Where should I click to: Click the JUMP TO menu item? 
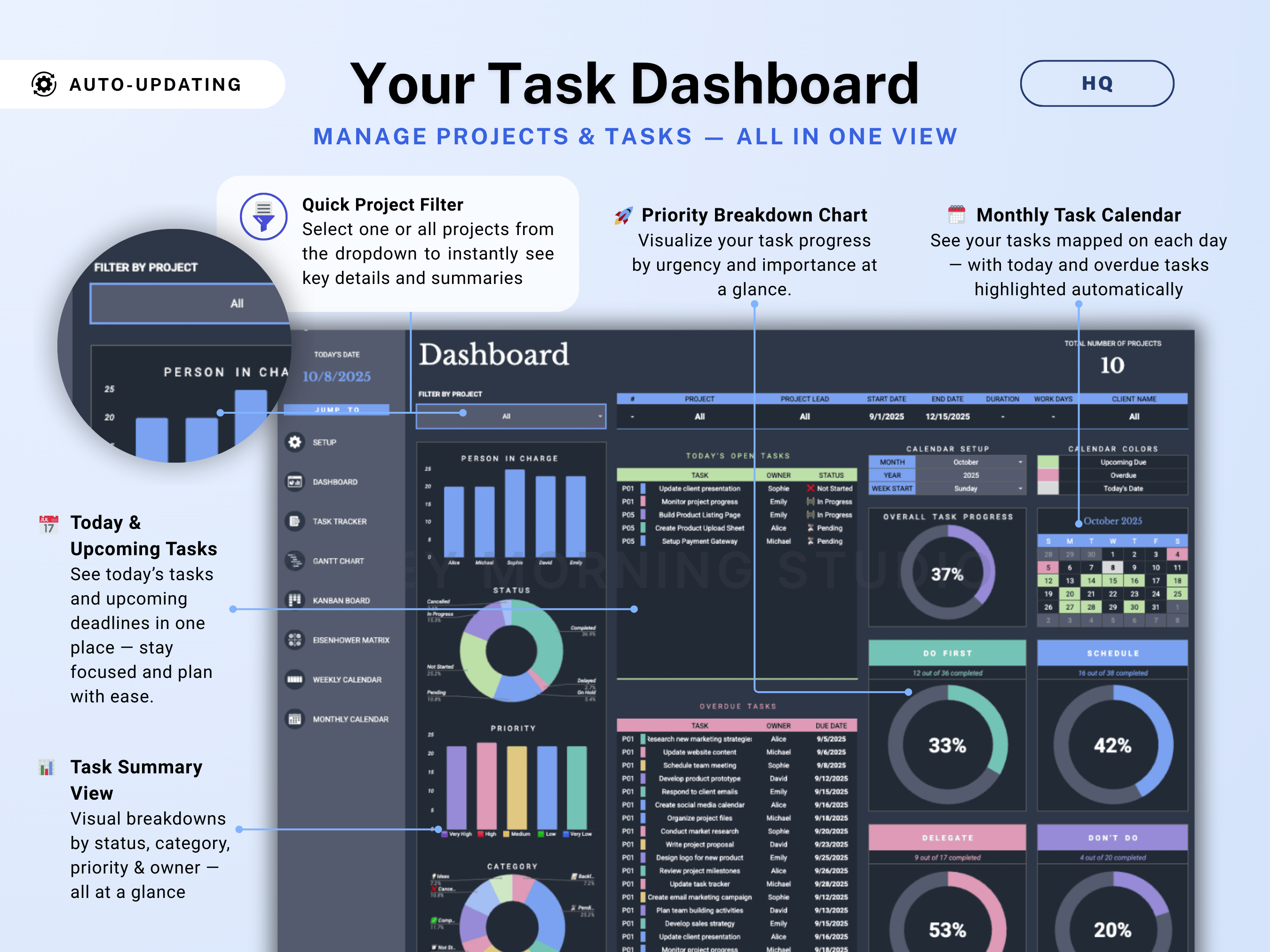click(338, 409)
